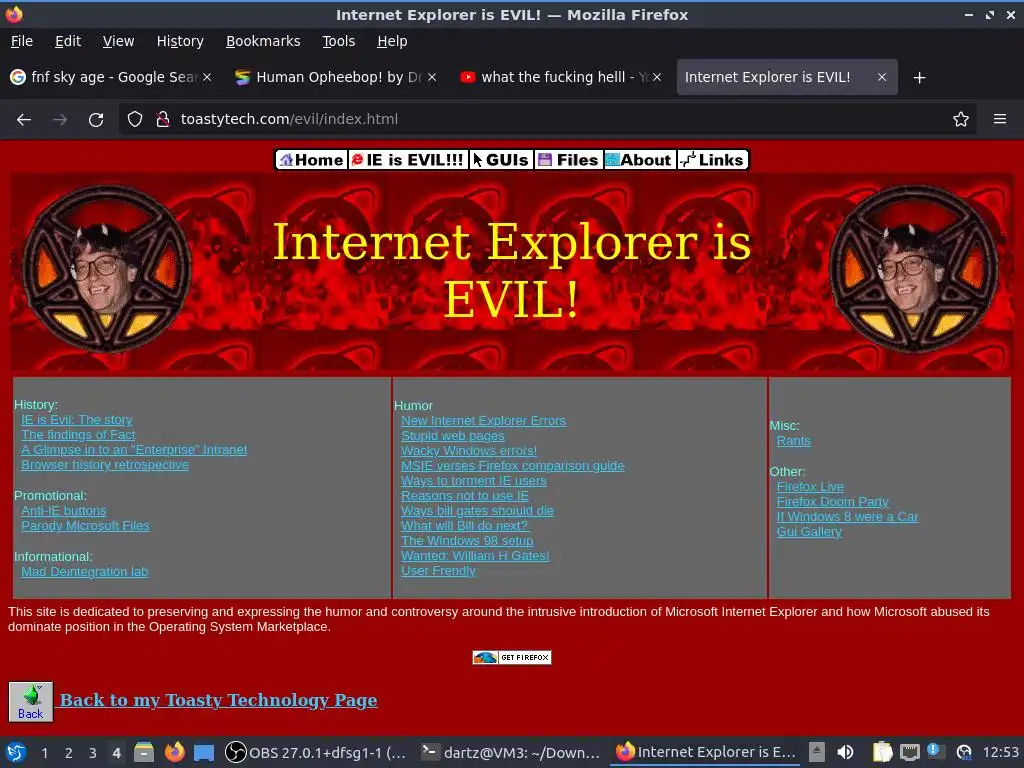Switch to dartz@VM3 terminal taskbar window
The height and width of the screenshot is (768, 1024).
pos(510,752)
